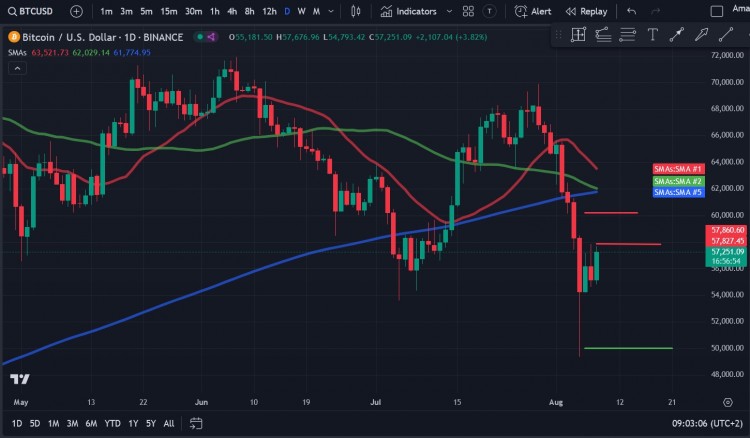Select the horizontal lines drawing tool
750x438 pixels.
click(627, 34)
